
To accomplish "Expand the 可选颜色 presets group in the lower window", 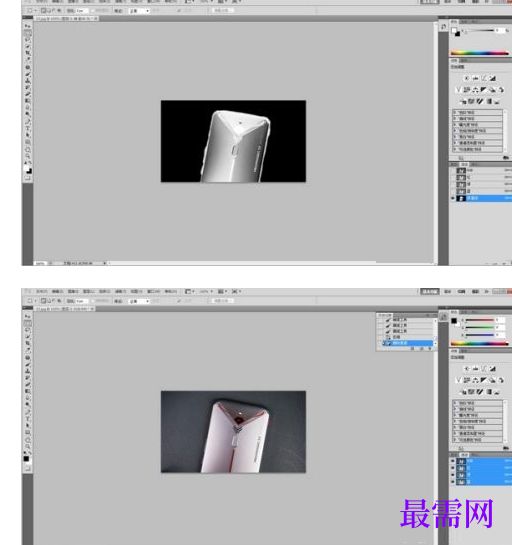I will (x=455, y=440).
